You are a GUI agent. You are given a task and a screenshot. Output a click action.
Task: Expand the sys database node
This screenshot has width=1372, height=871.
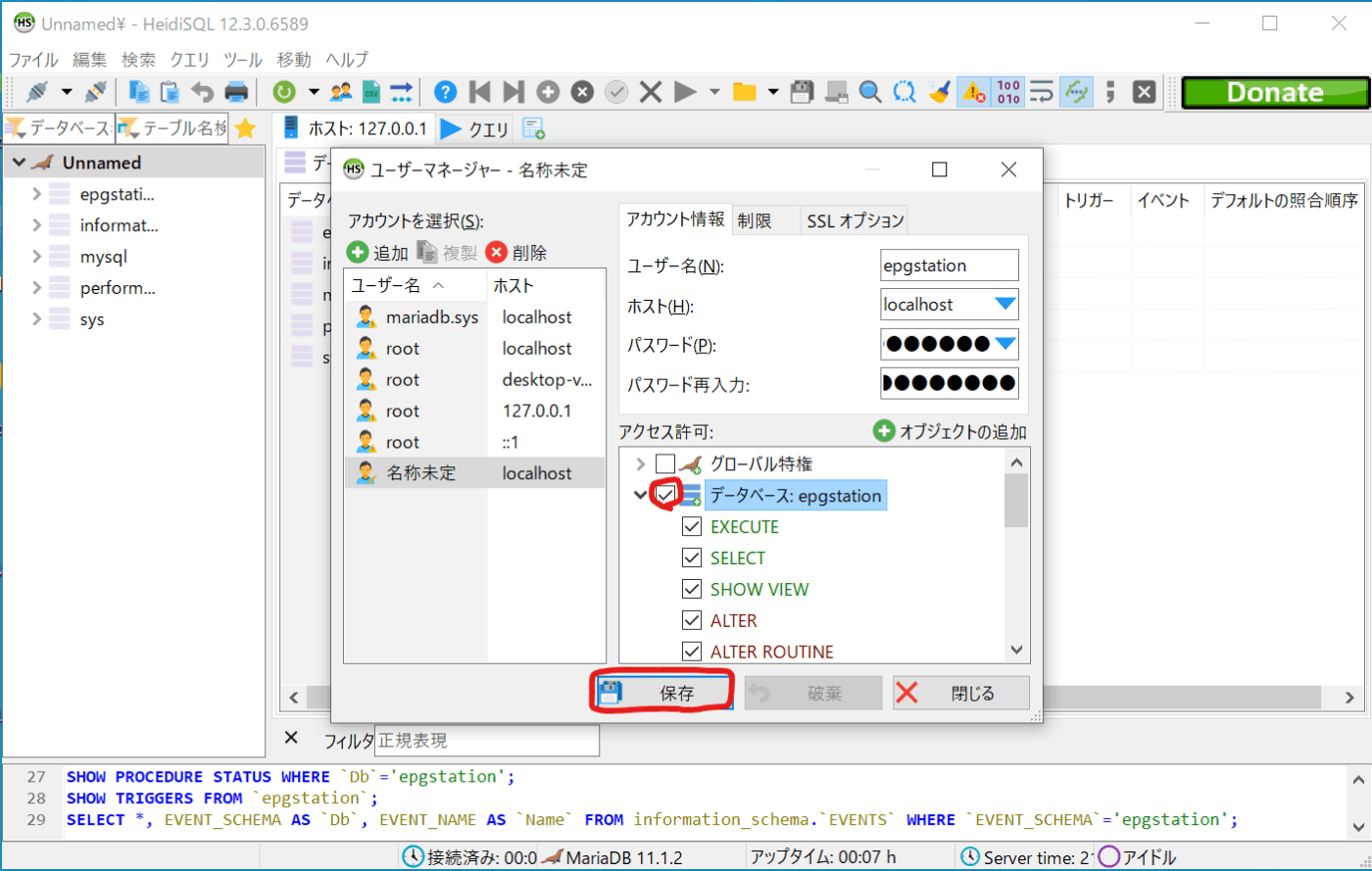coord(36,319)
